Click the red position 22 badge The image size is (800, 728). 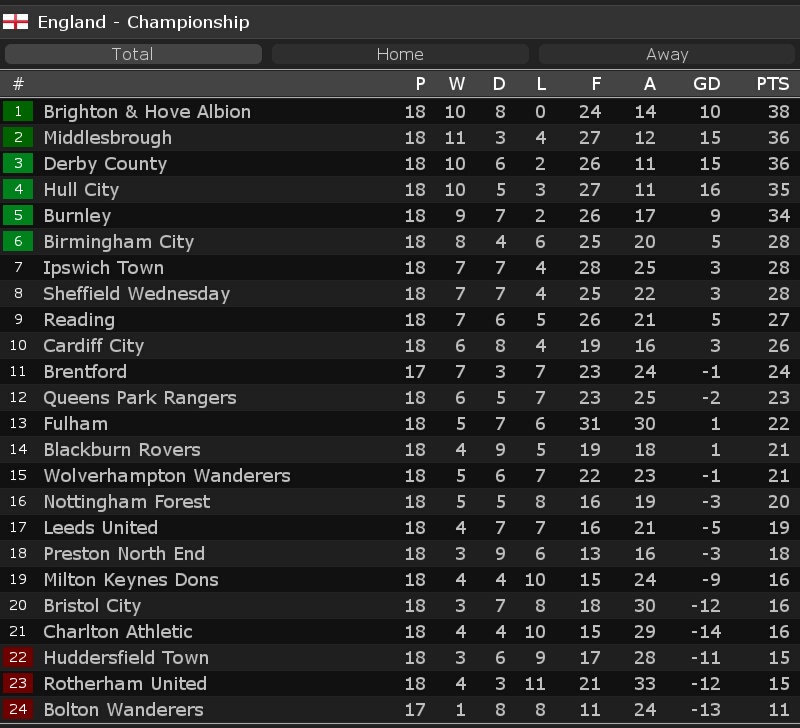point(18,657)
